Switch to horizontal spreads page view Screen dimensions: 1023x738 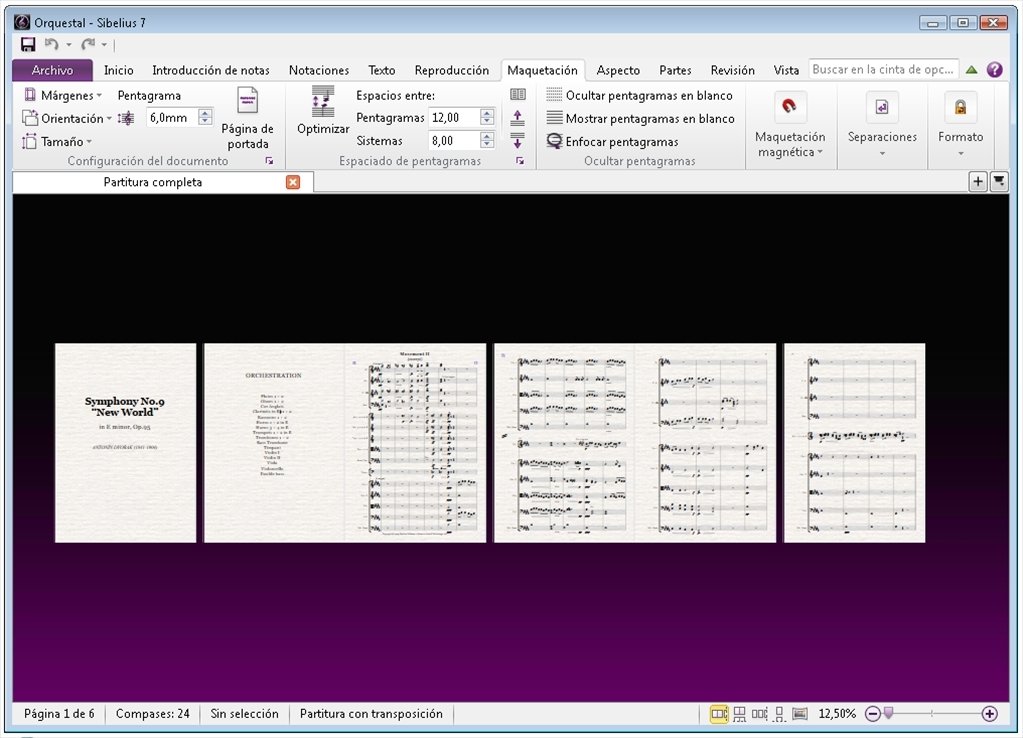click(x=718, y=714)
